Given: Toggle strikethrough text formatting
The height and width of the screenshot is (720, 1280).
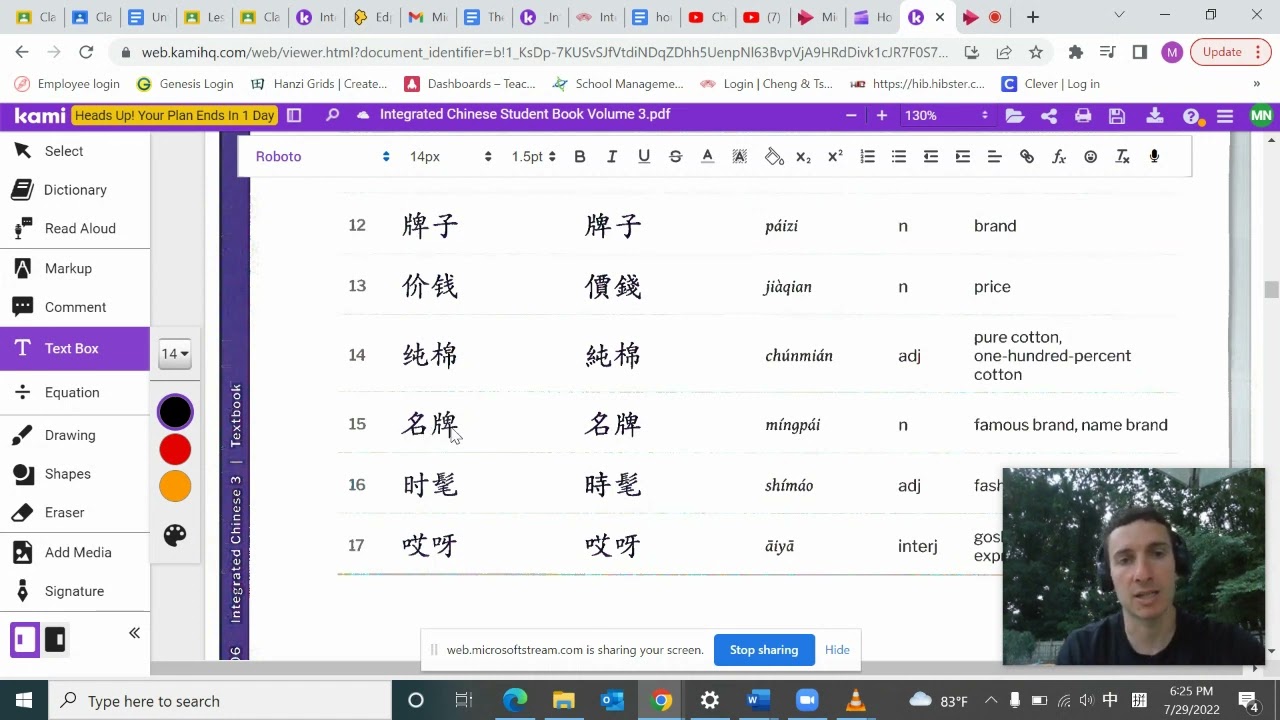Looking at the screenshot, I should pos(676,157).
